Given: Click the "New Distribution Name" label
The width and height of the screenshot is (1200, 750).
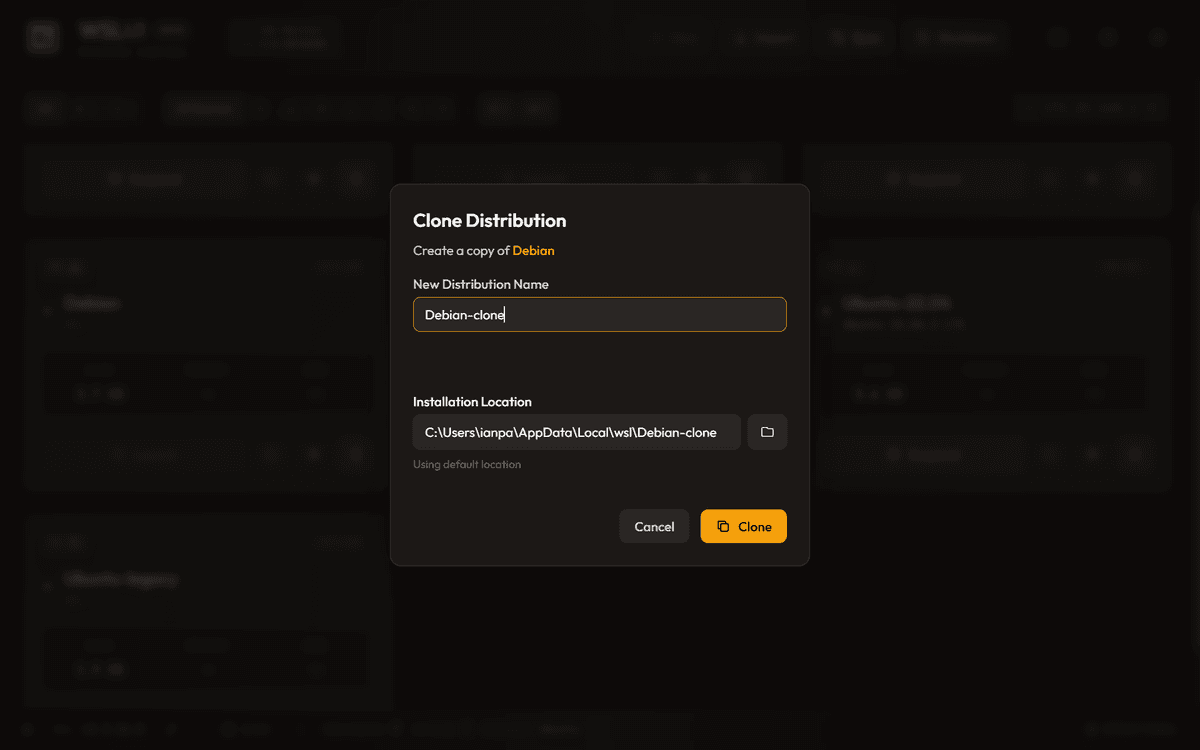Looking at the screenshot, I should [x=480, y=284].
